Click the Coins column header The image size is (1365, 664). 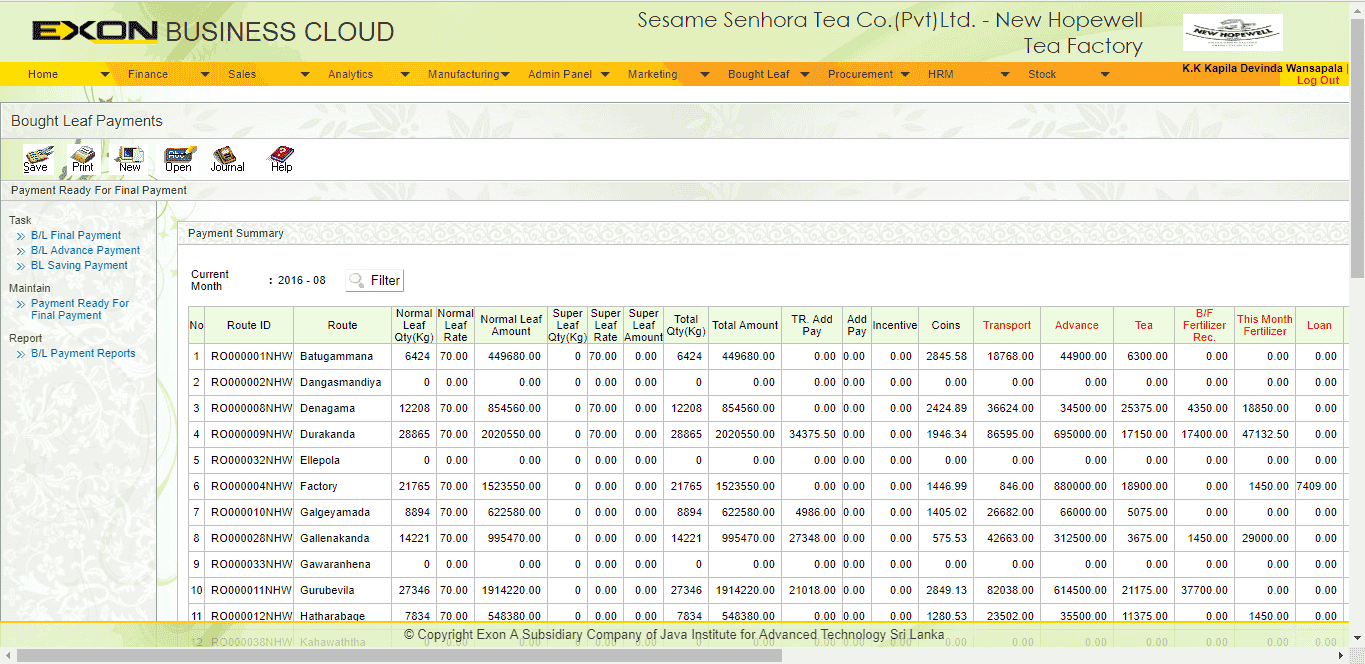click(x=946, y=326)
